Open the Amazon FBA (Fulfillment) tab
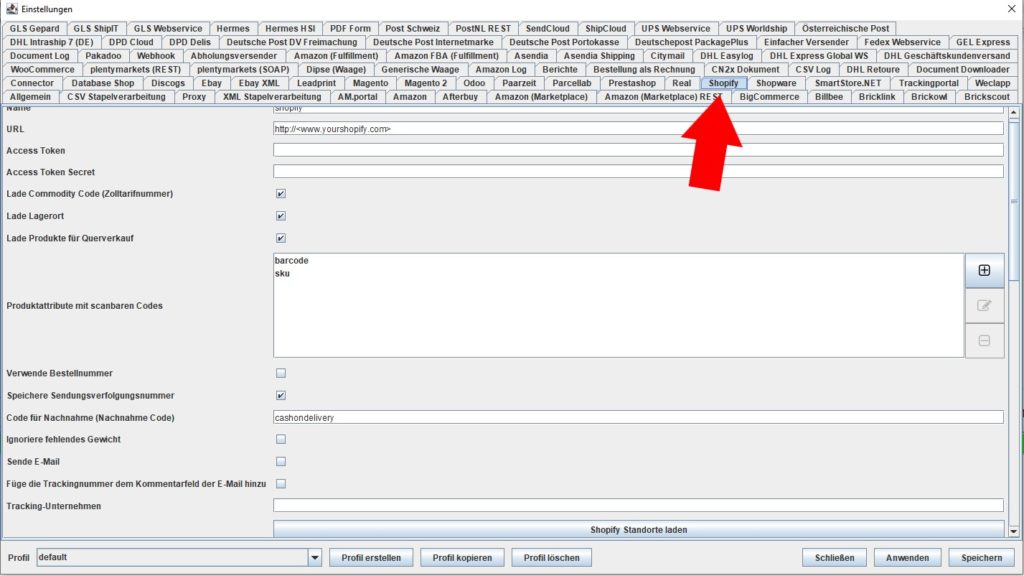Screen dimensions: 1024x576 coord(446,56)
